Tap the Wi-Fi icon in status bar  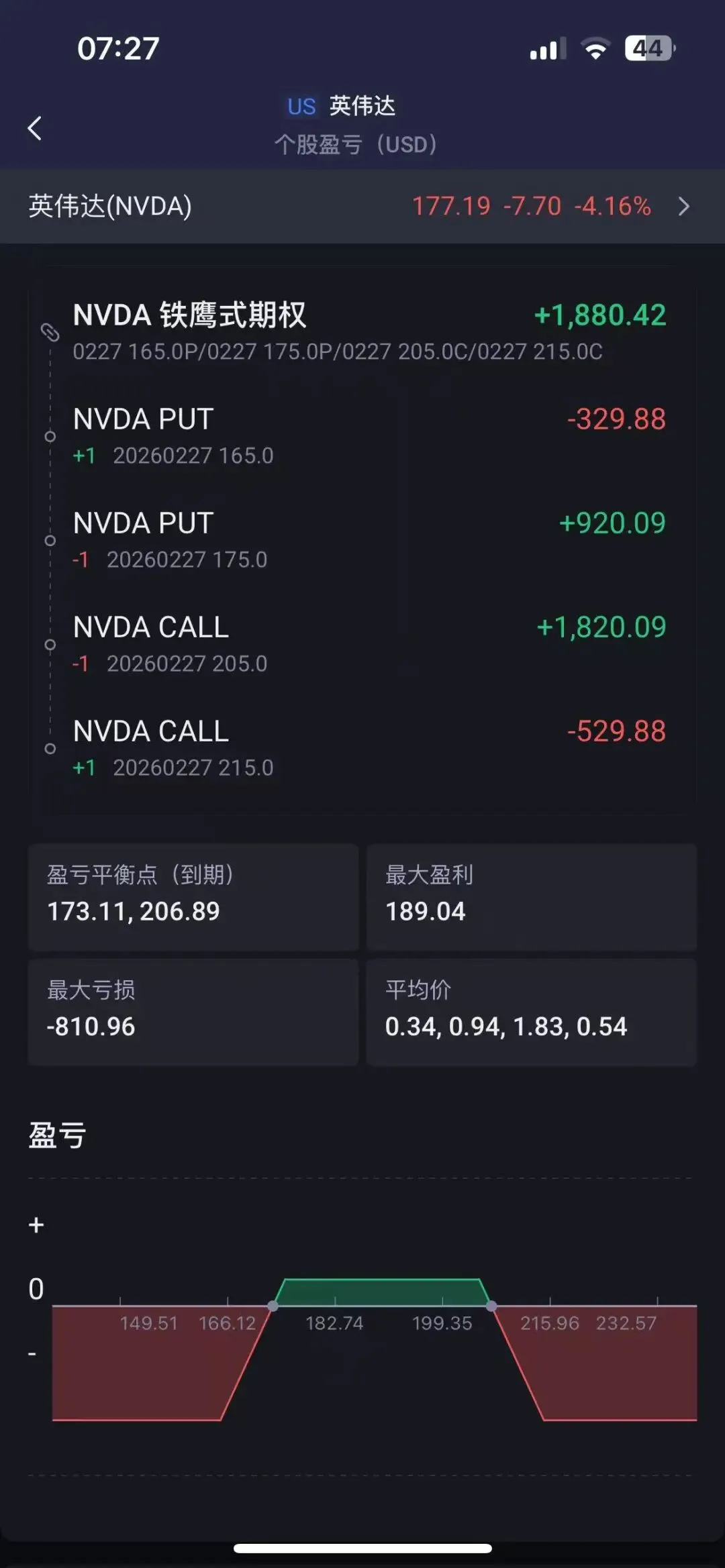(595, 48)
